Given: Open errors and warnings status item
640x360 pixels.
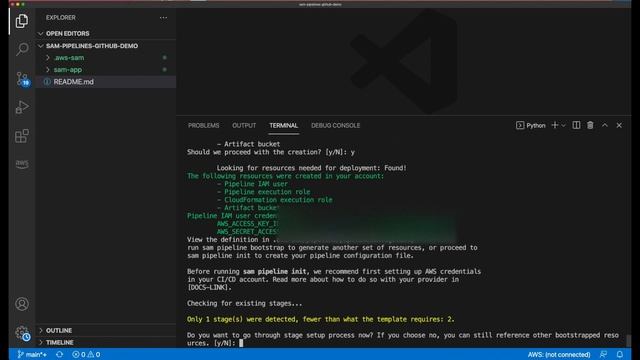Looking at the screenshot, I should point(86,354).
